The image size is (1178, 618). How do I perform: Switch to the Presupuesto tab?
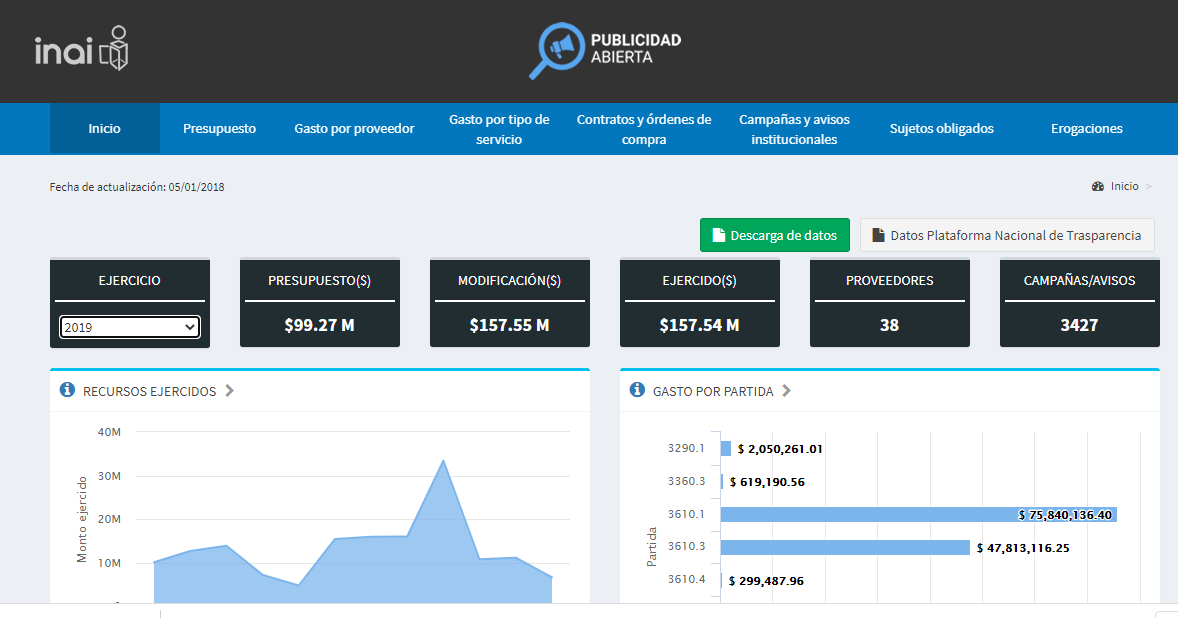pyautogui.click(x=219, y=128)
